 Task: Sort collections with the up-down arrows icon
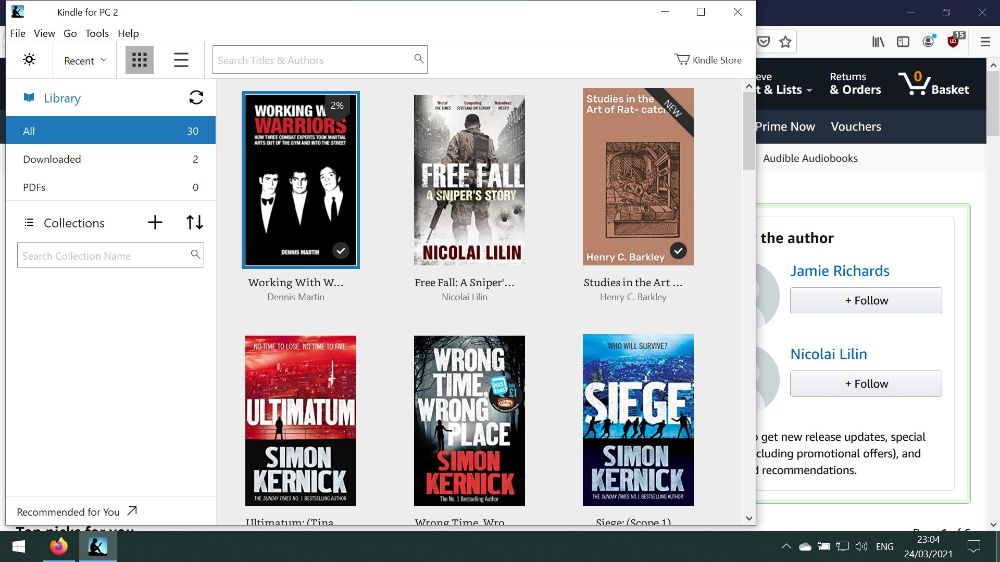click(195, 222)
